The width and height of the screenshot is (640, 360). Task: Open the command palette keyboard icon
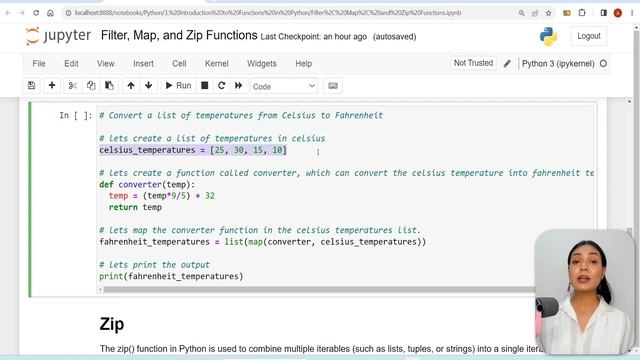click(333, 86)
